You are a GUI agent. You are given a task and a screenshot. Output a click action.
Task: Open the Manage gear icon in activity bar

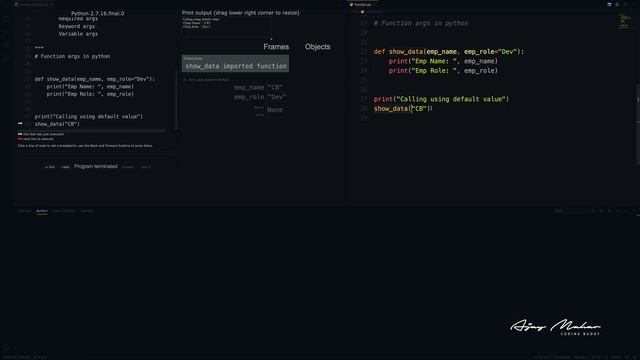click(6, 348)
